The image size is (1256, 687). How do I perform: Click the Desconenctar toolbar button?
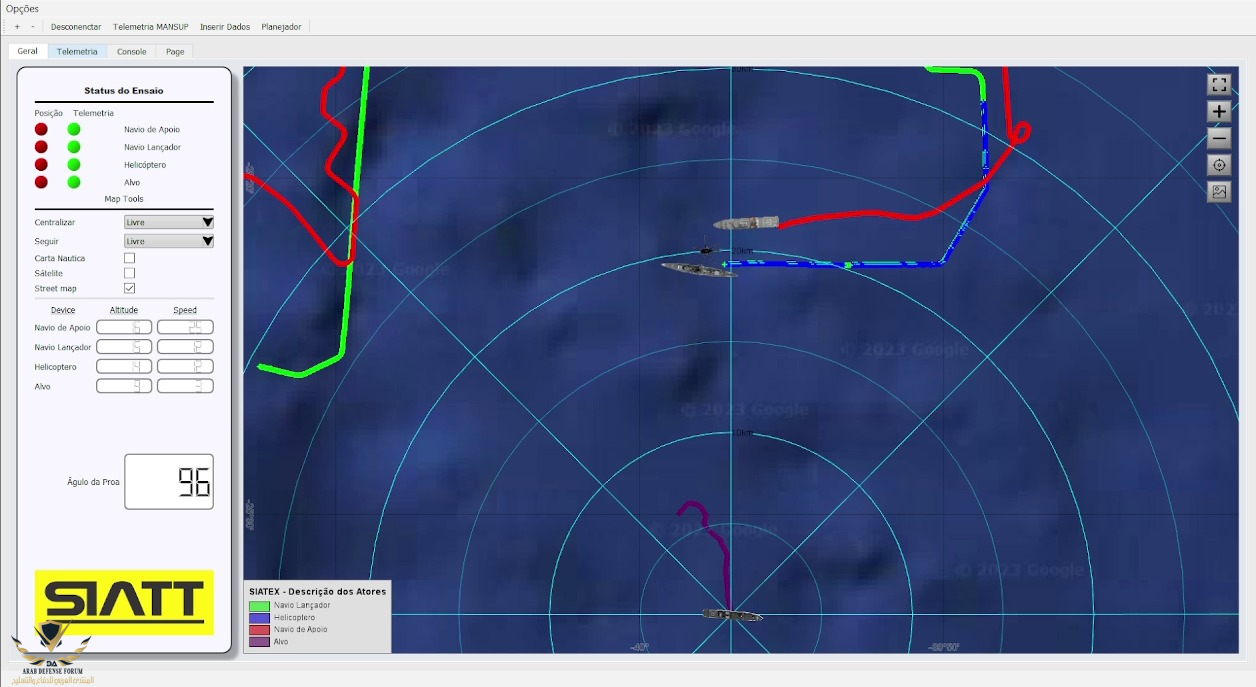pyautogui.click(x=76, y=27)
